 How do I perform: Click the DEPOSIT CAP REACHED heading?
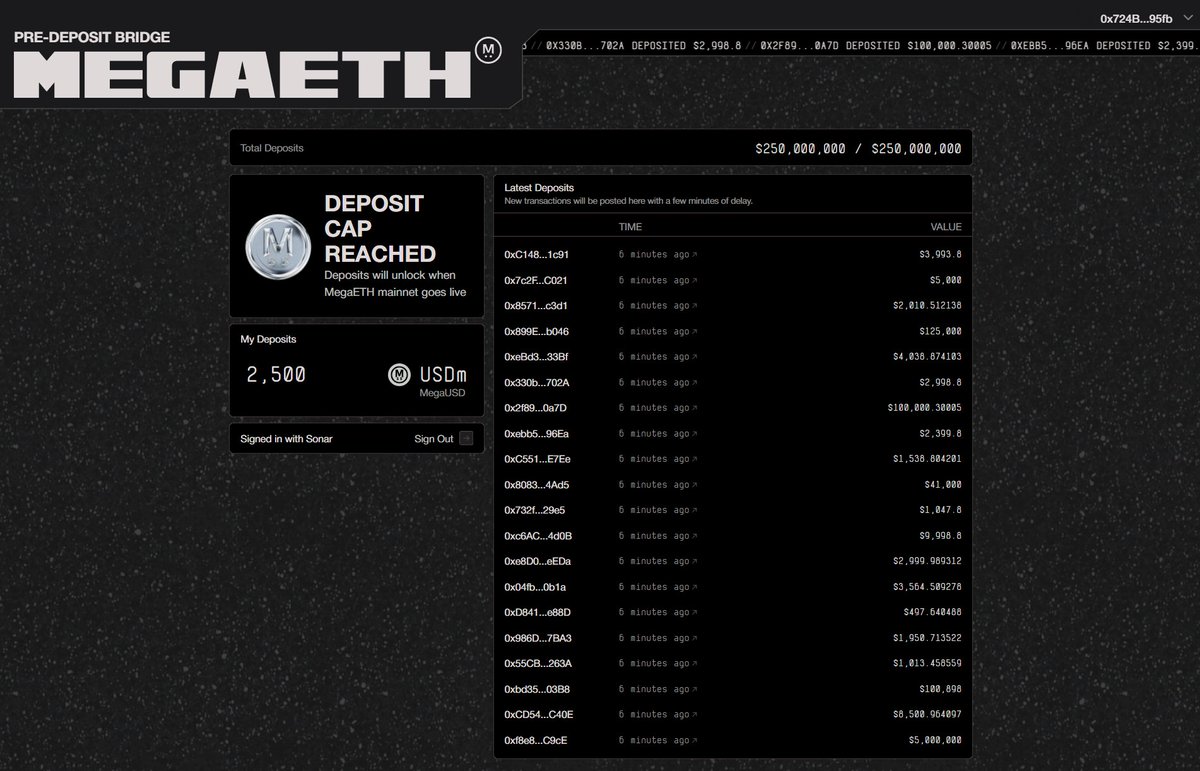point(380,228)
